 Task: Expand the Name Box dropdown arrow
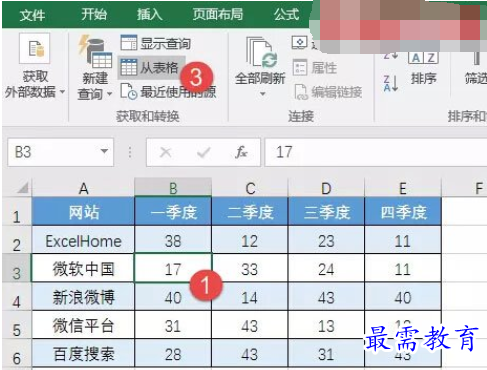pyautogui.click(x=104, y=152)
